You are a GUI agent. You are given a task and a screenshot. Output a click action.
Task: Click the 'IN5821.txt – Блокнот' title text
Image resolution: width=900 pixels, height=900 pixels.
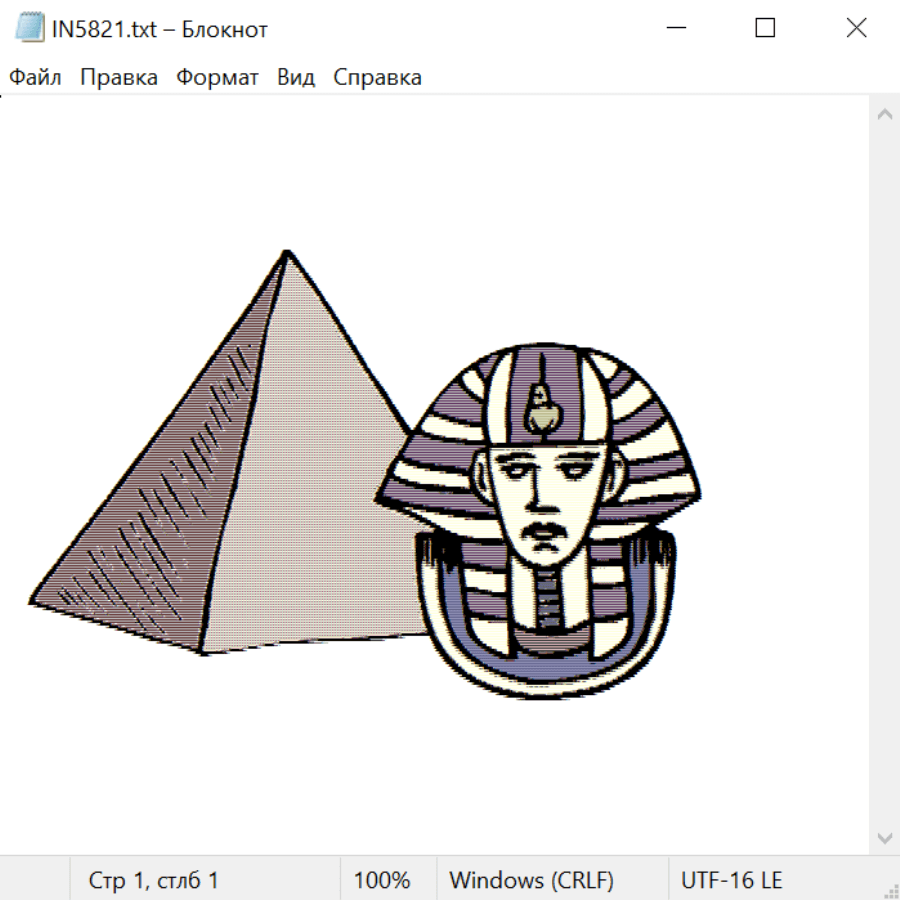[x=160, y=29]
